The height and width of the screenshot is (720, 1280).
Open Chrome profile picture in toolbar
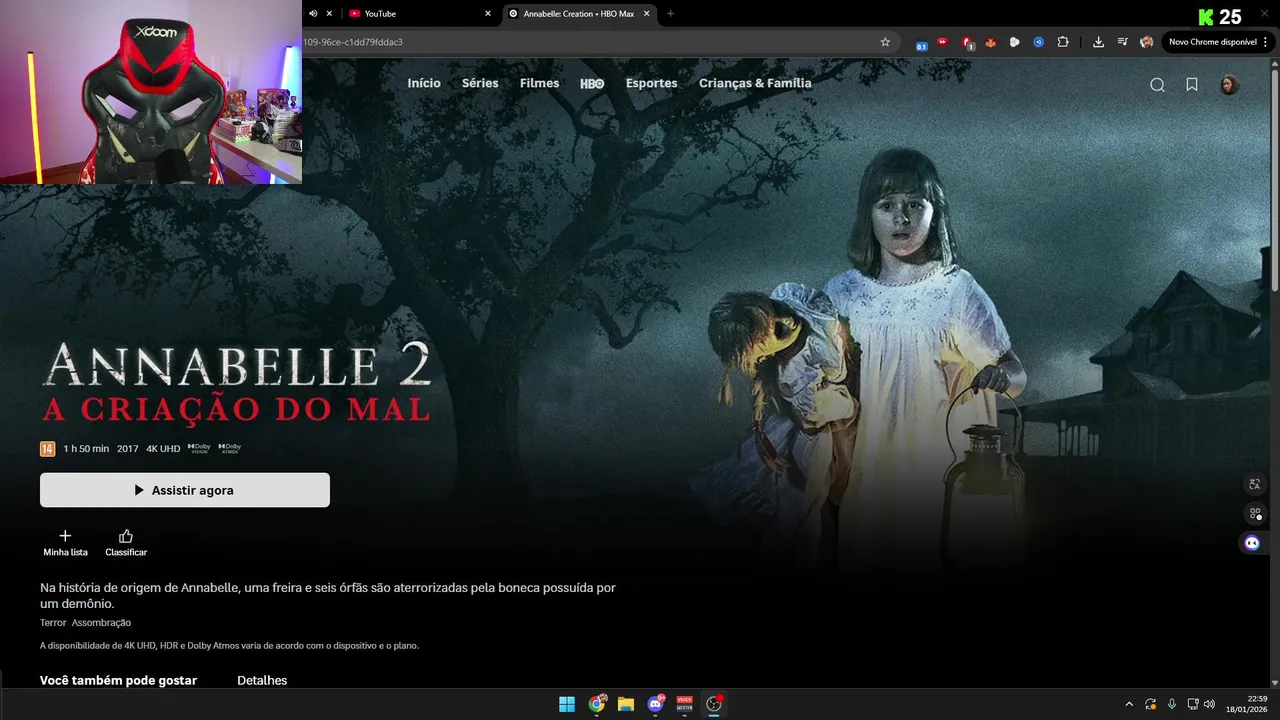point(1146,42)
